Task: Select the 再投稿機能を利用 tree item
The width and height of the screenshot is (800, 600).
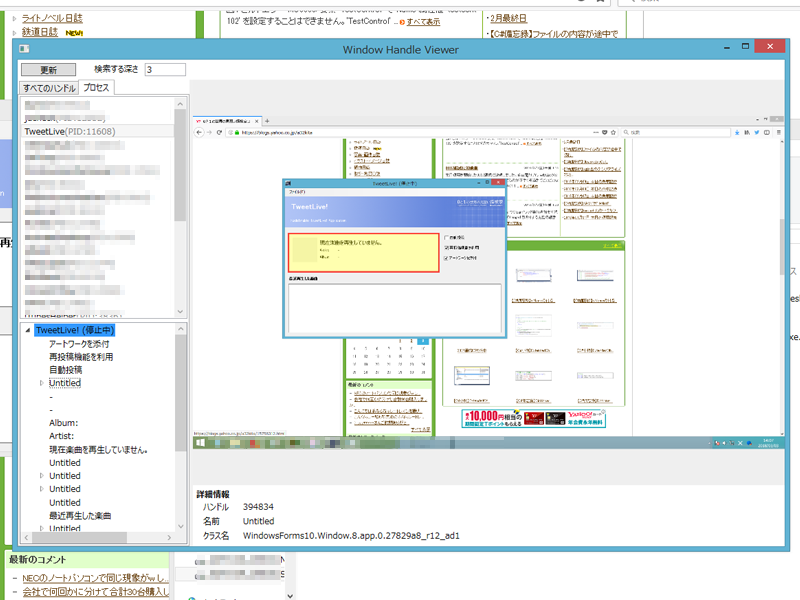Action: click(x=81, y=357)
